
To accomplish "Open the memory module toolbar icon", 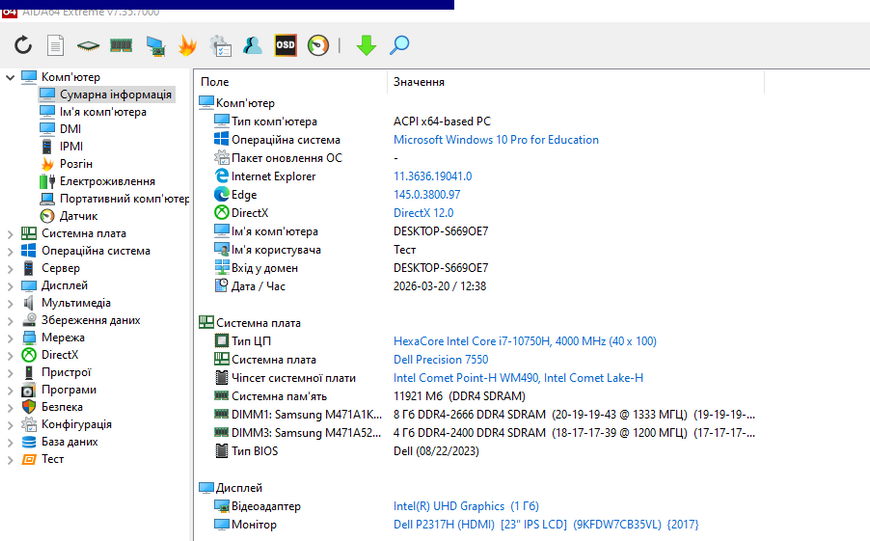I will [121, 45].
